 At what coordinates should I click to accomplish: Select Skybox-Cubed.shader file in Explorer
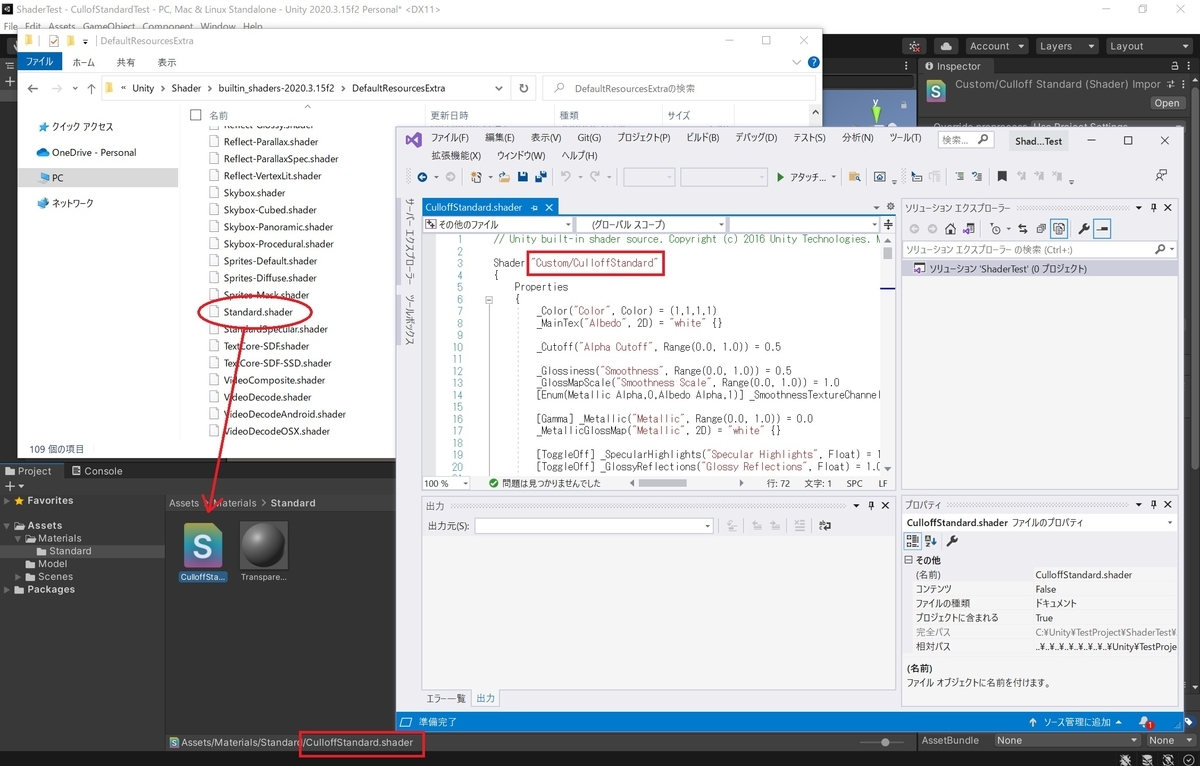[270, 210]
